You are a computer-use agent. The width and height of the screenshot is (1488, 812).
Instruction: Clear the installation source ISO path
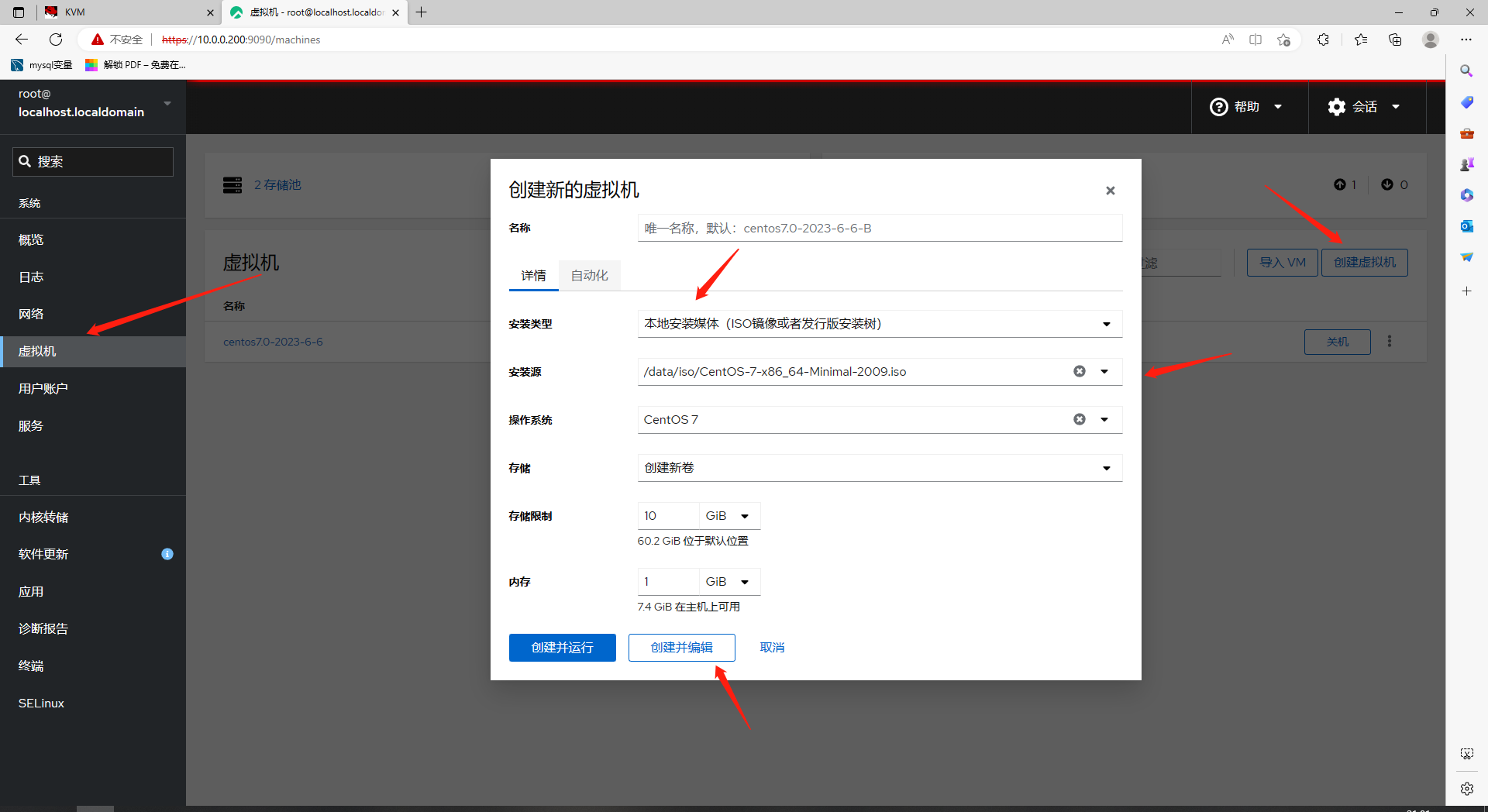pos(1079,372)
